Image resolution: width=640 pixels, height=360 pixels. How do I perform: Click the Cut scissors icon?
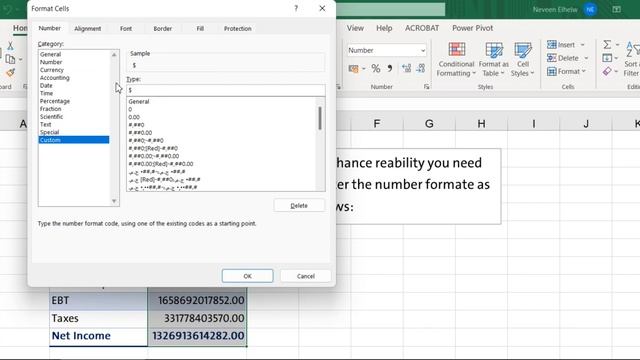coord(10,46)
